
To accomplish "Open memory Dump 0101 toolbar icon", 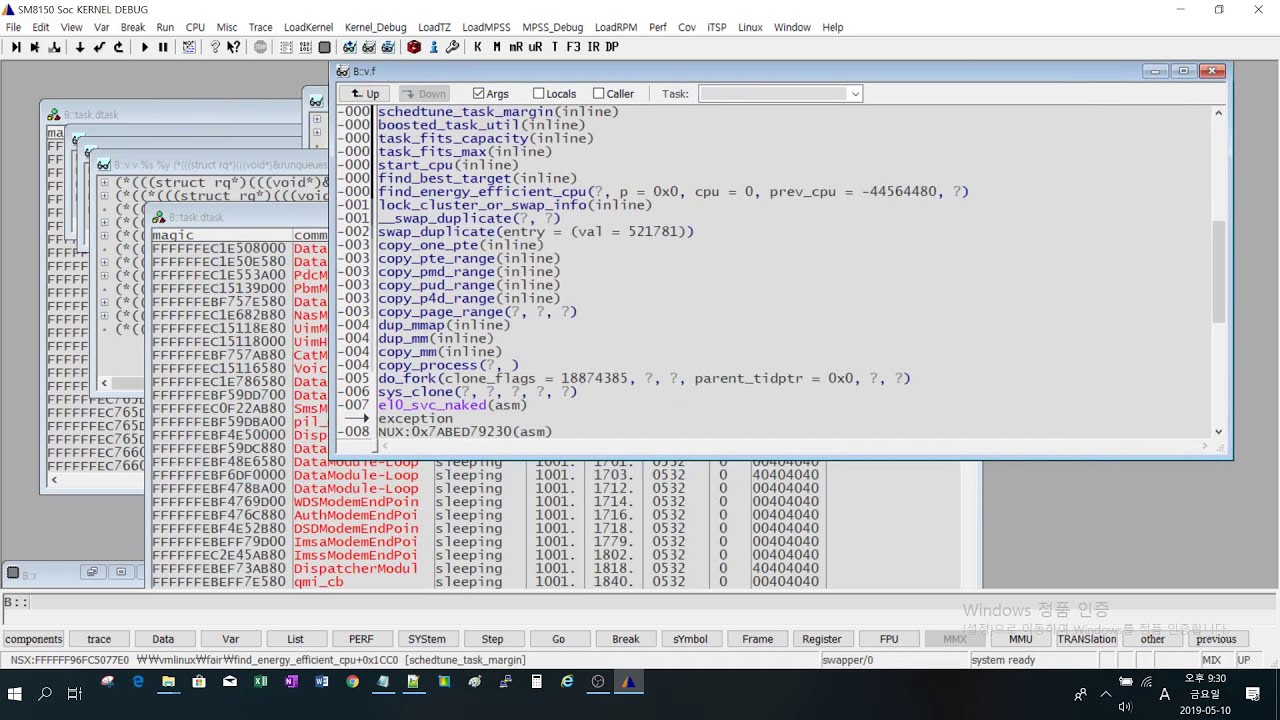I will coord(305,47).
